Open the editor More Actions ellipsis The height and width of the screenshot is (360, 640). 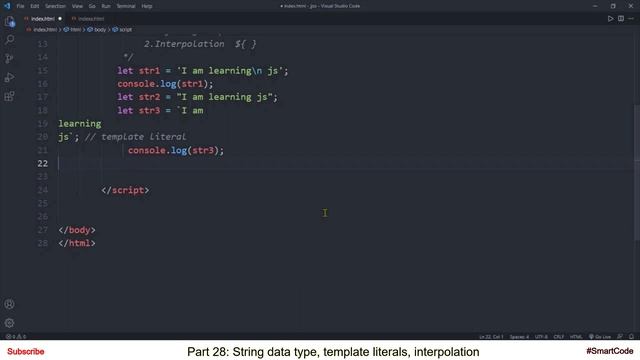631,19
